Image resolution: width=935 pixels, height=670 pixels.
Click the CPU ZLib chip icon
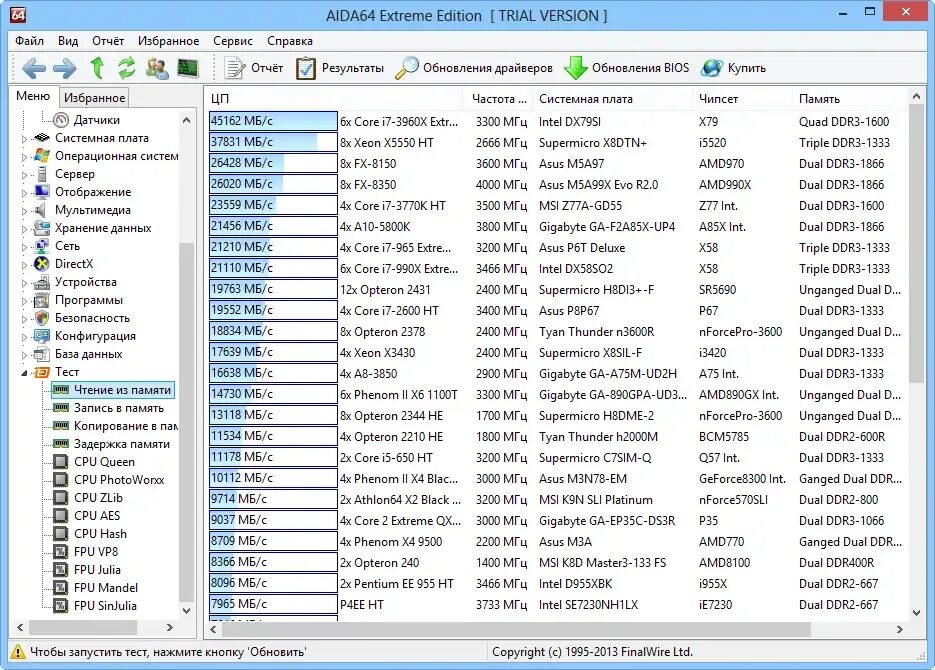60,498
